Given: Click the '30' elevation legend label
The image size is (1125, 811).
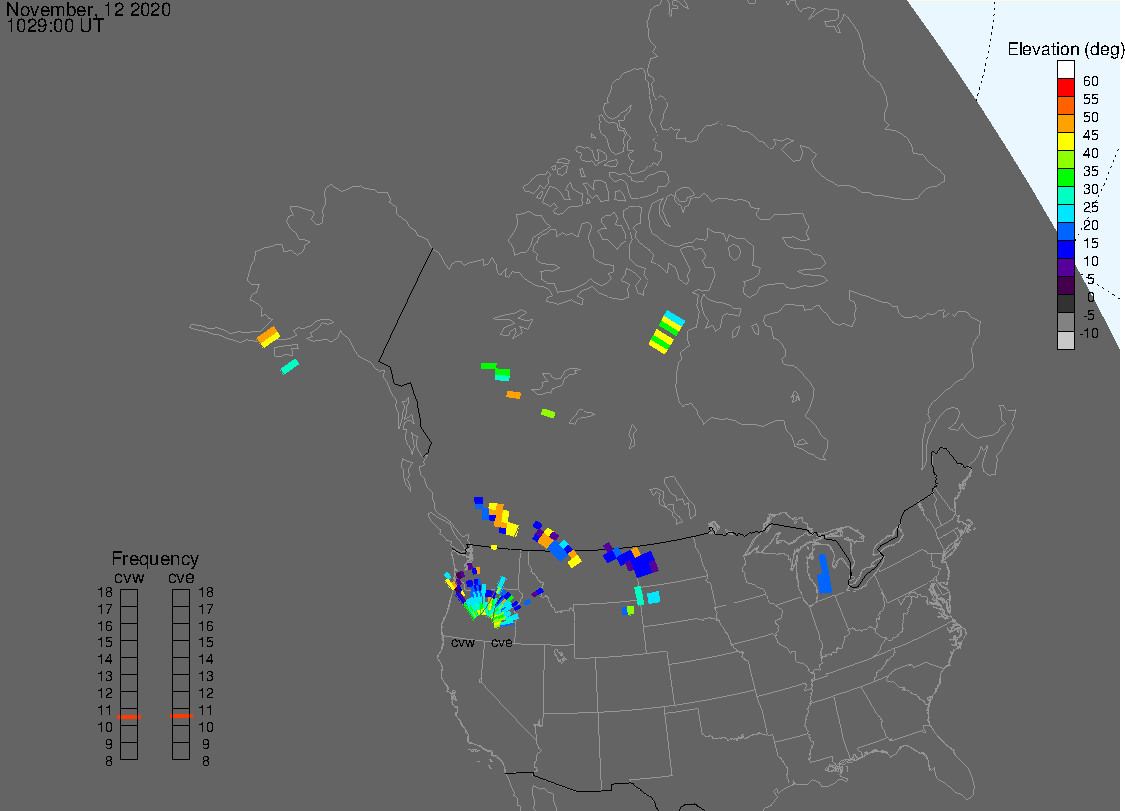Looking at the screenshot, I should click(x=1091, y=189).
